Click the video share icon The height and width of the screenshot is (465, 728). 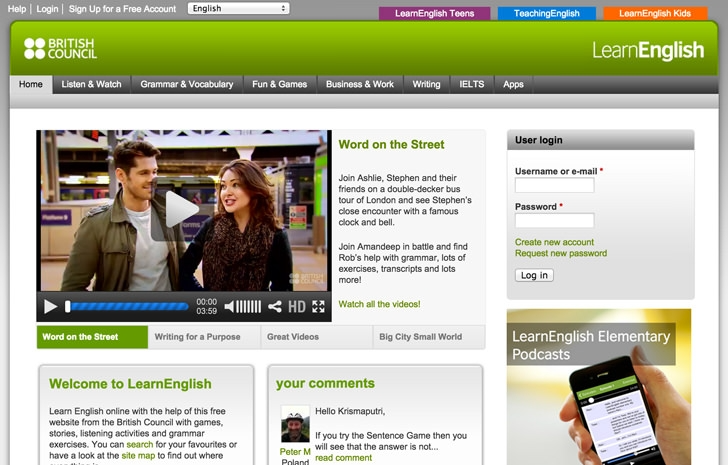click(274, 307)
